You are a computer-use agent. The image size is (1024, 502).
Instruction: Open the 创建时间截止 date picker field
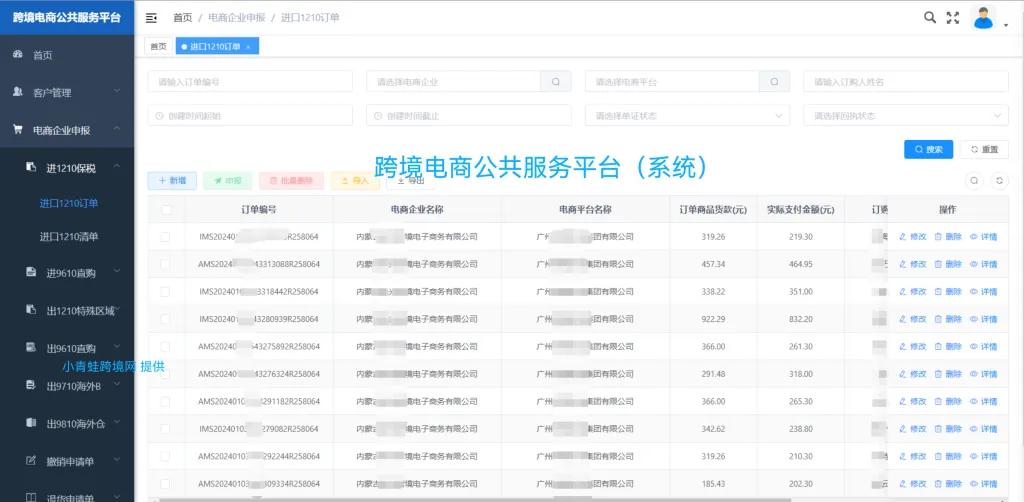click(469, 116)
